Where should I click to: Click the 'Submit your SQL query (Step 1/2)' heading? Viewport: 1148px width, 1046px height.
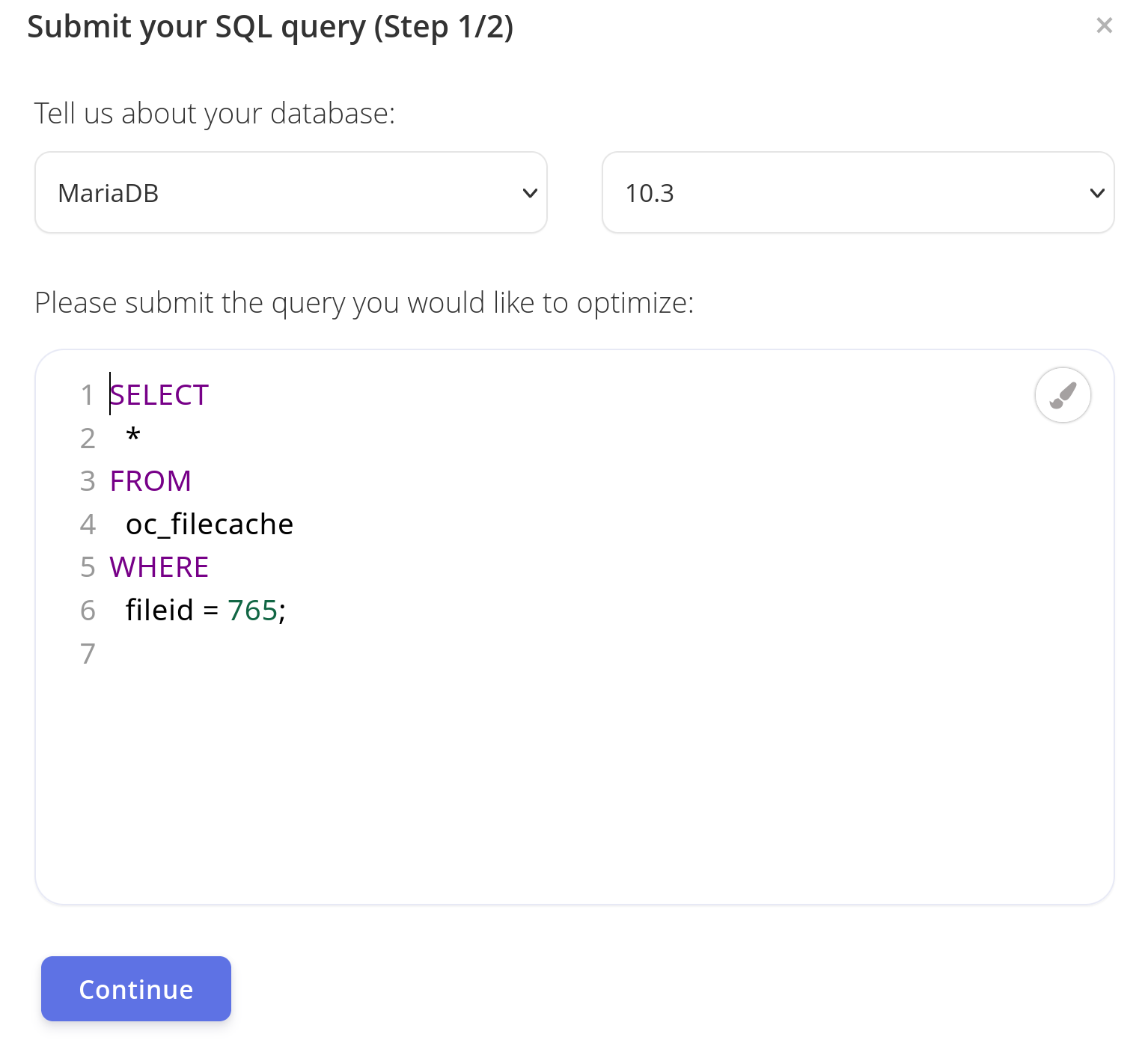pyautogui.click(x=270, y=28)
